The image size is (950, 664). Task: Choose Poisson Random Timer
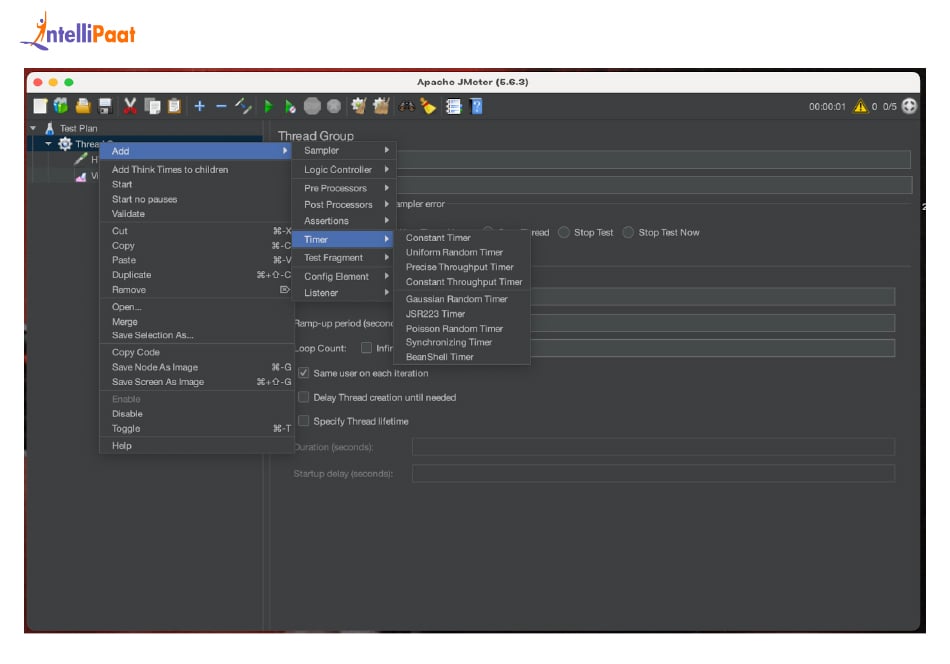[x=454, y=329]
